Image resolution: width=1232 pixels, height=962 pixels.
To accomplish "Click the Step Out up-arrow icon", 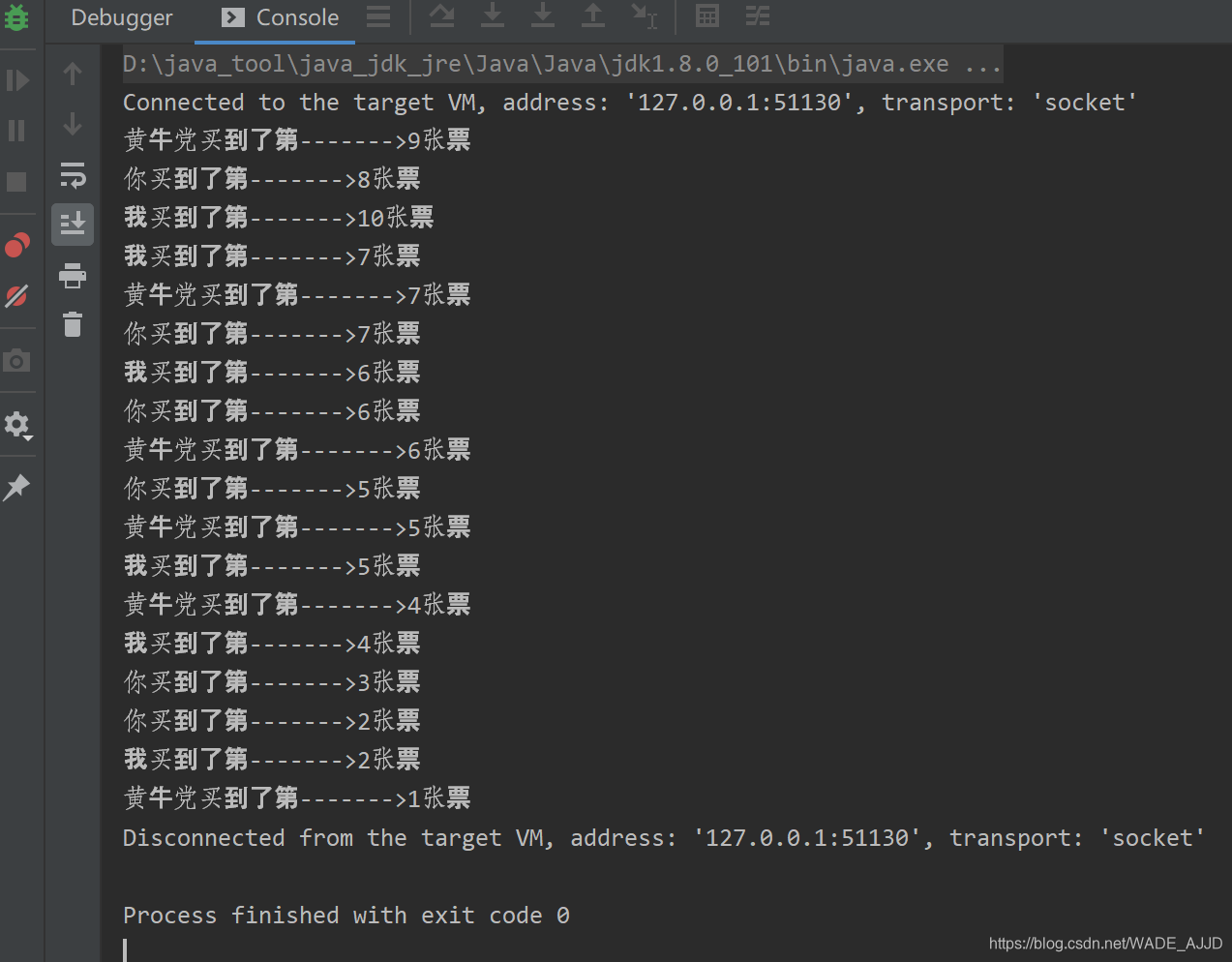I will pos(593,15).
